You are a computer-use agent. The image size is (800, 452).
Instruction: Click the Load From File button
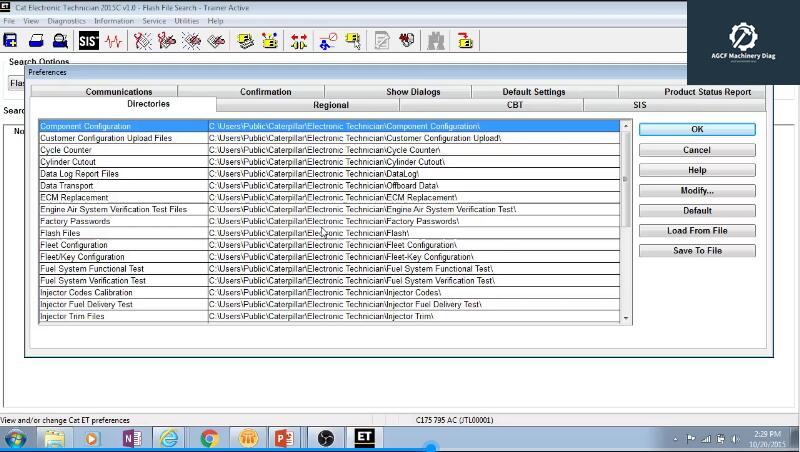(x=697, y=231)
